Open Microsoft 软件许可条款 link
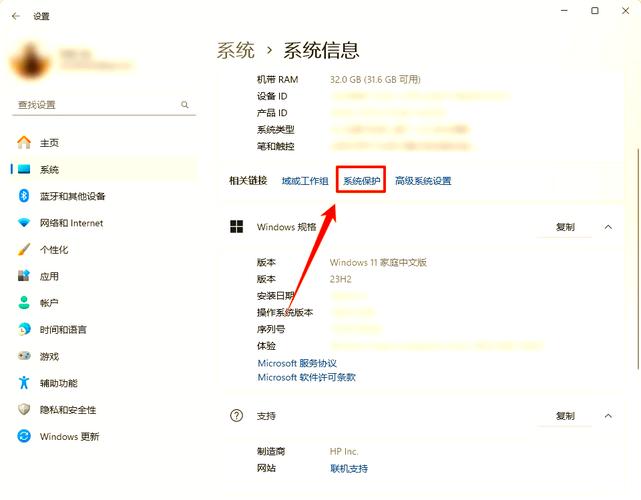The width and height of the screenshot is (641, 500). [307, 377]
